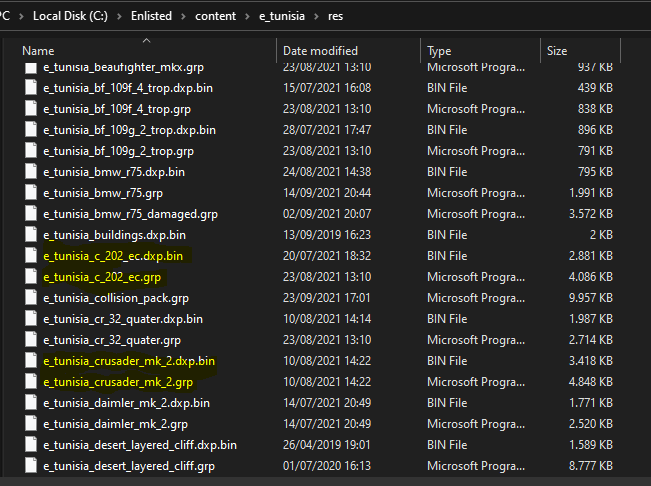Select file e_tunisia_desert_layered_cliff.grp
The image size is (651, 486).
129,466
